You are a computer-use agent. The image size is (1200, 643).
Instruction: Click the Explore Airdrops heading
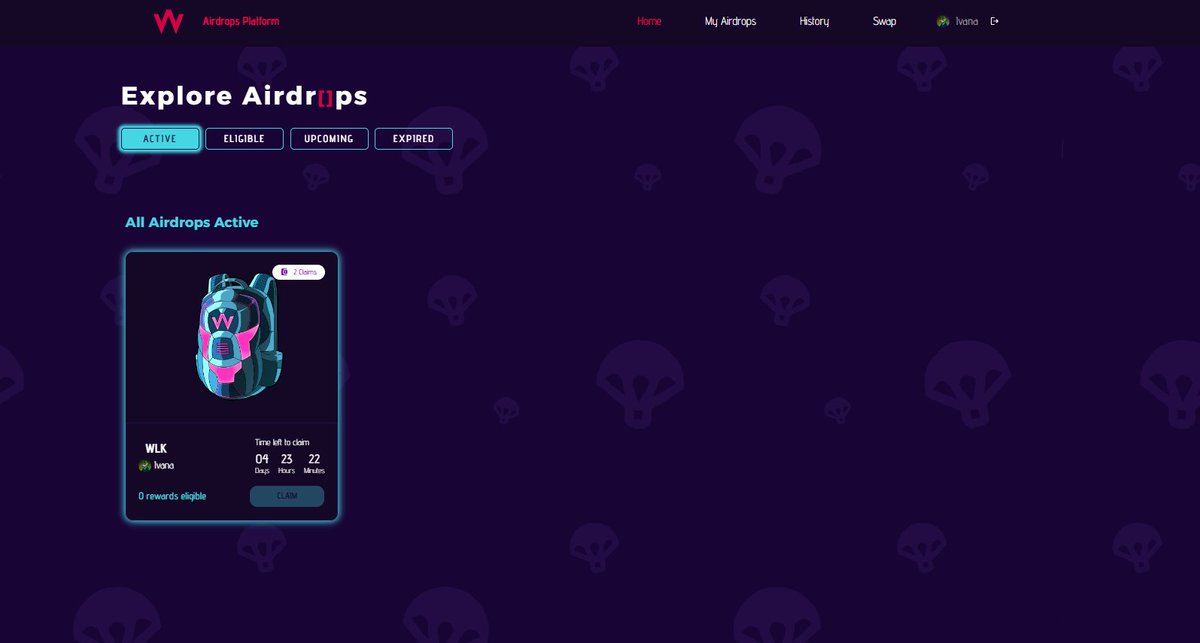[244, 96]
